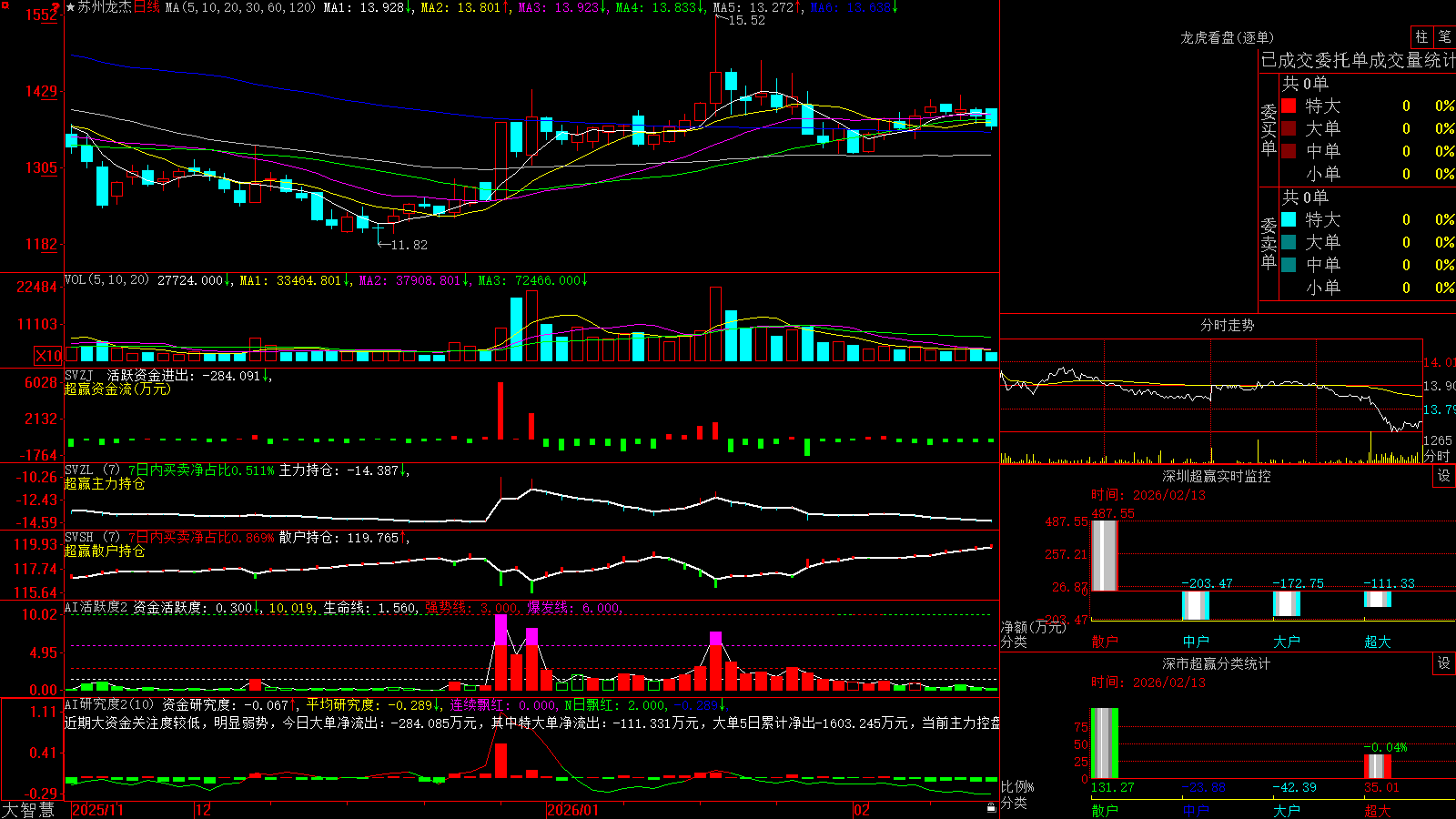This screenshot has width=1456, height=819.
Task: Click the 比例% axis label
Action: coord(1017,787)
